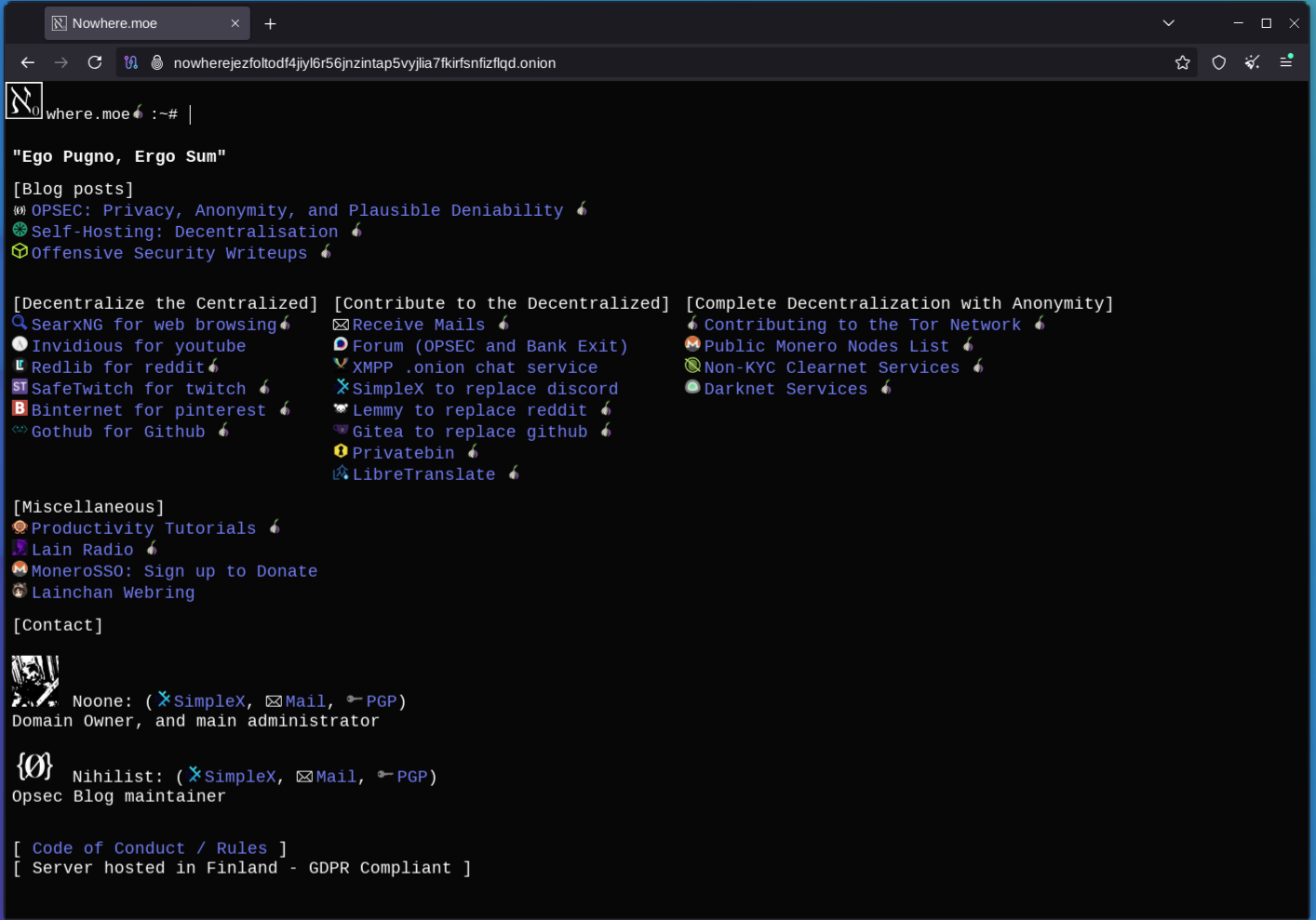Open Nihilist's PGP key link
Image resolution: width=1316 pixels, height=920 pixels.
(x=412, y=778)
